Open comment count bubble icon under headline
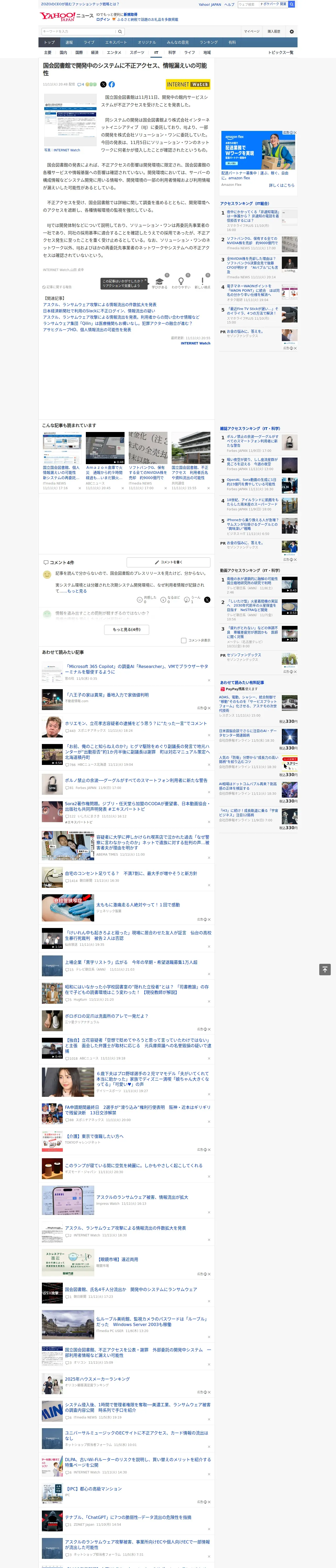Image resolution: width=336 pixels, height=1568 pixels. pos(81,85)
